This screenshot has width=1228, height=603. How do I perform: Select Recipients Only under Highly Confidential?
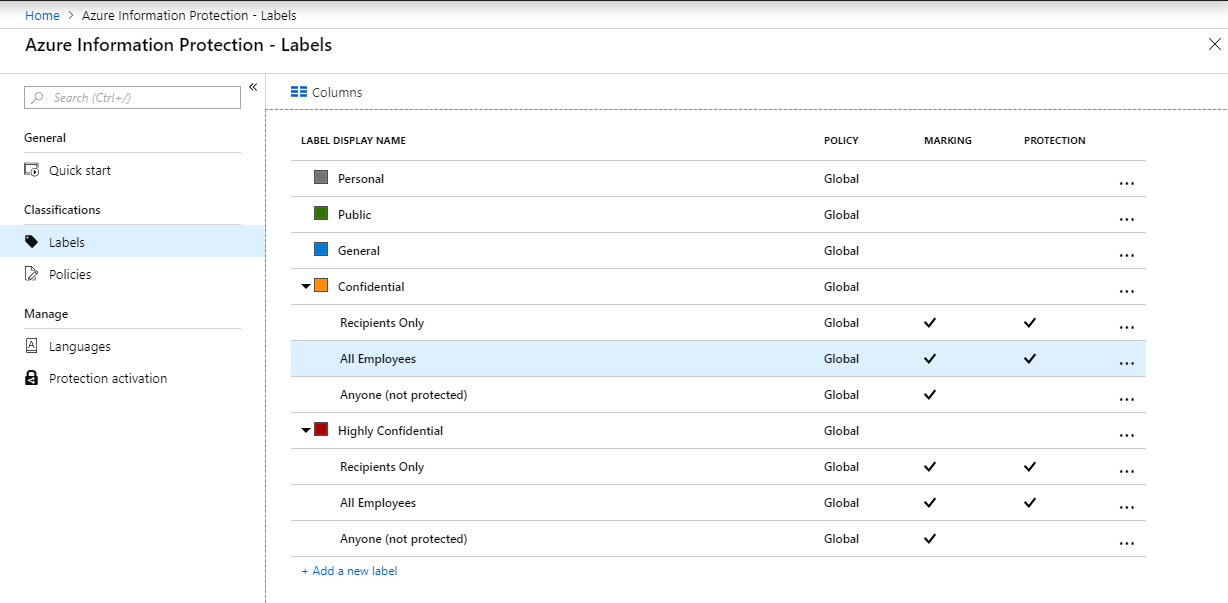tap(382, 467)
